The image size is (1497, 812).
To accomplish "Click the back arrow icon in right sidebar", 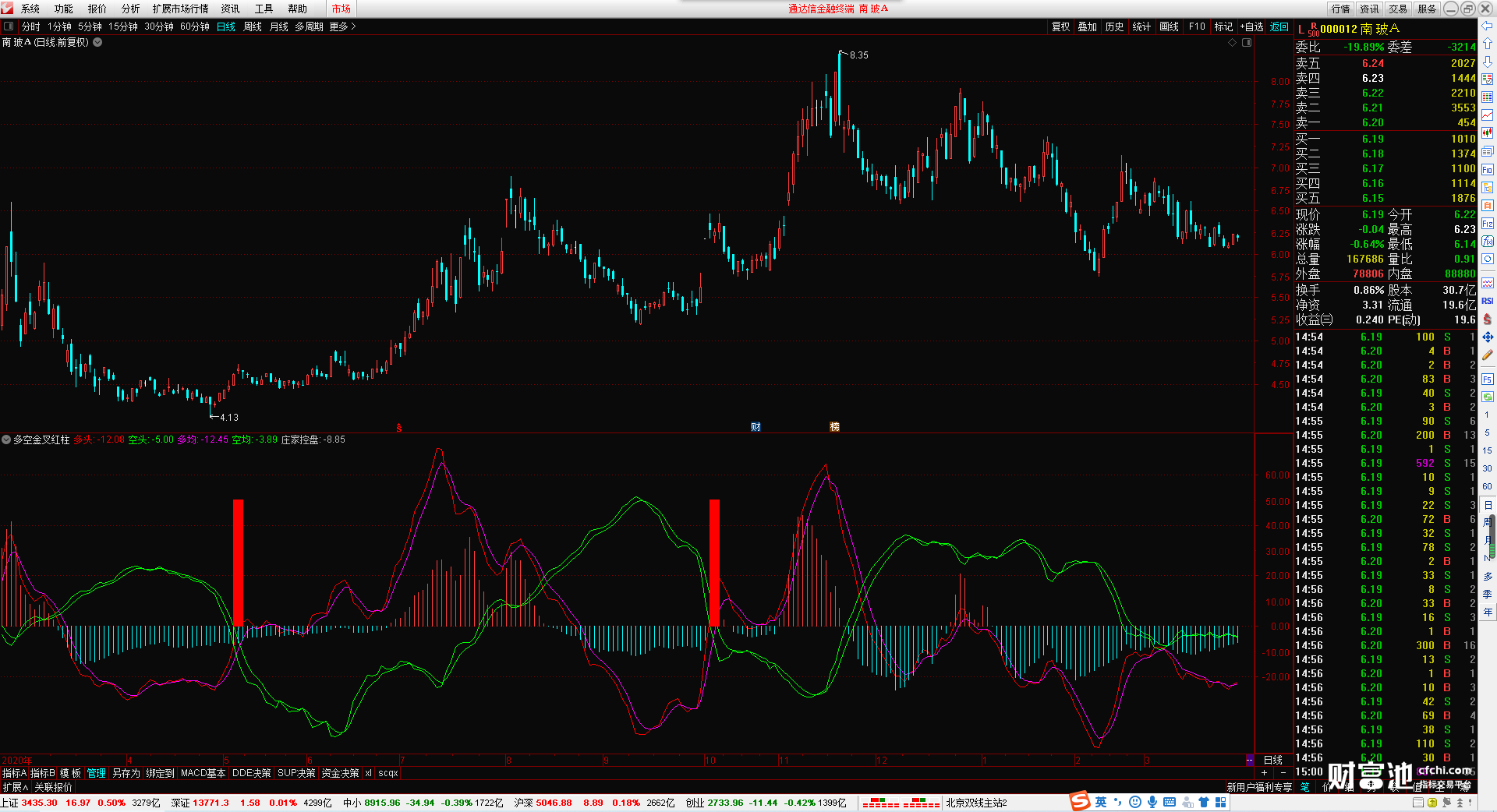I will (x=1488, y=26).
